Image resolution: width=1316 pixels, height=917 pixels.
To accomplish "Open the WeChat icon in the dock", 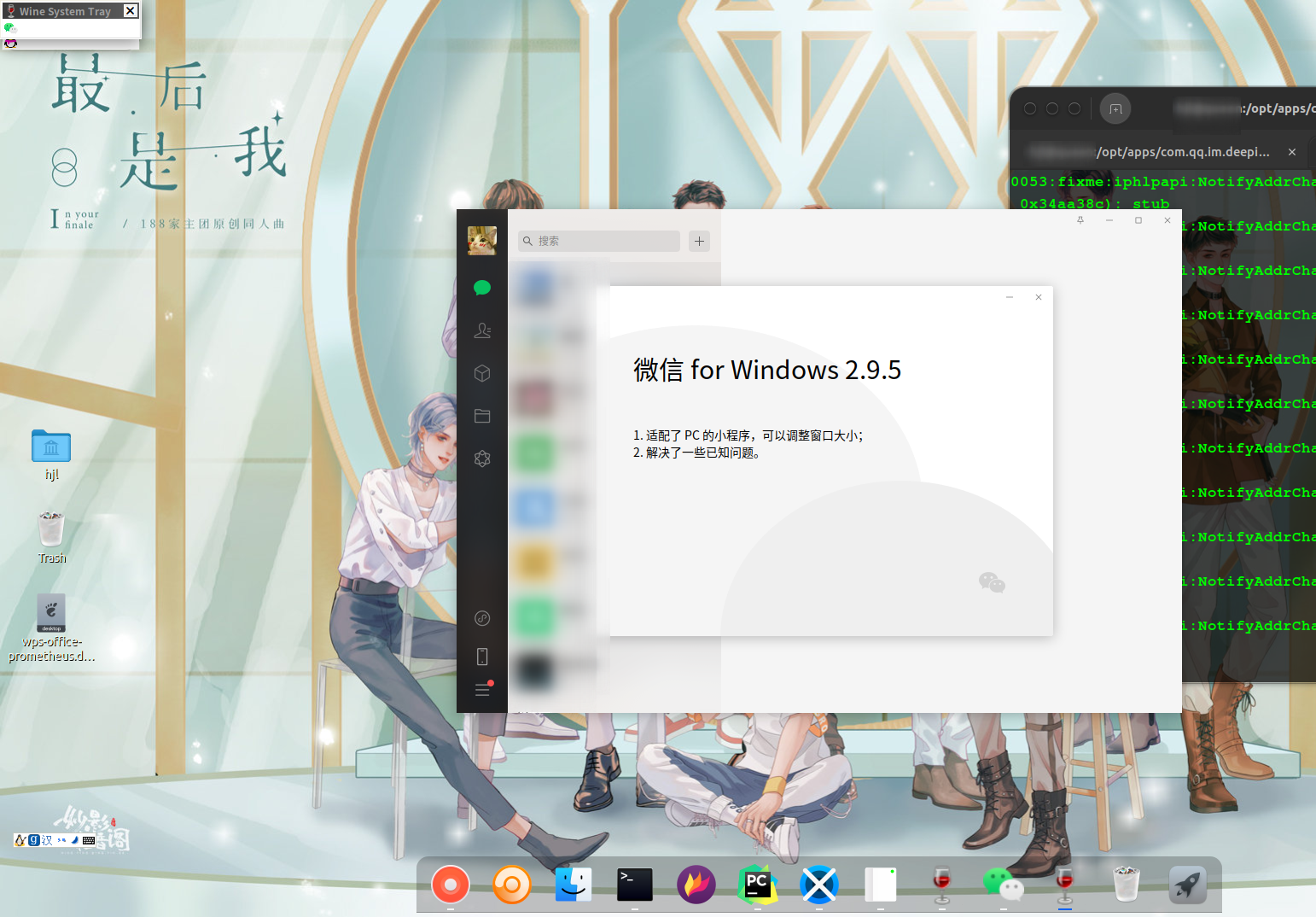I will click(x=1004, y=885).
